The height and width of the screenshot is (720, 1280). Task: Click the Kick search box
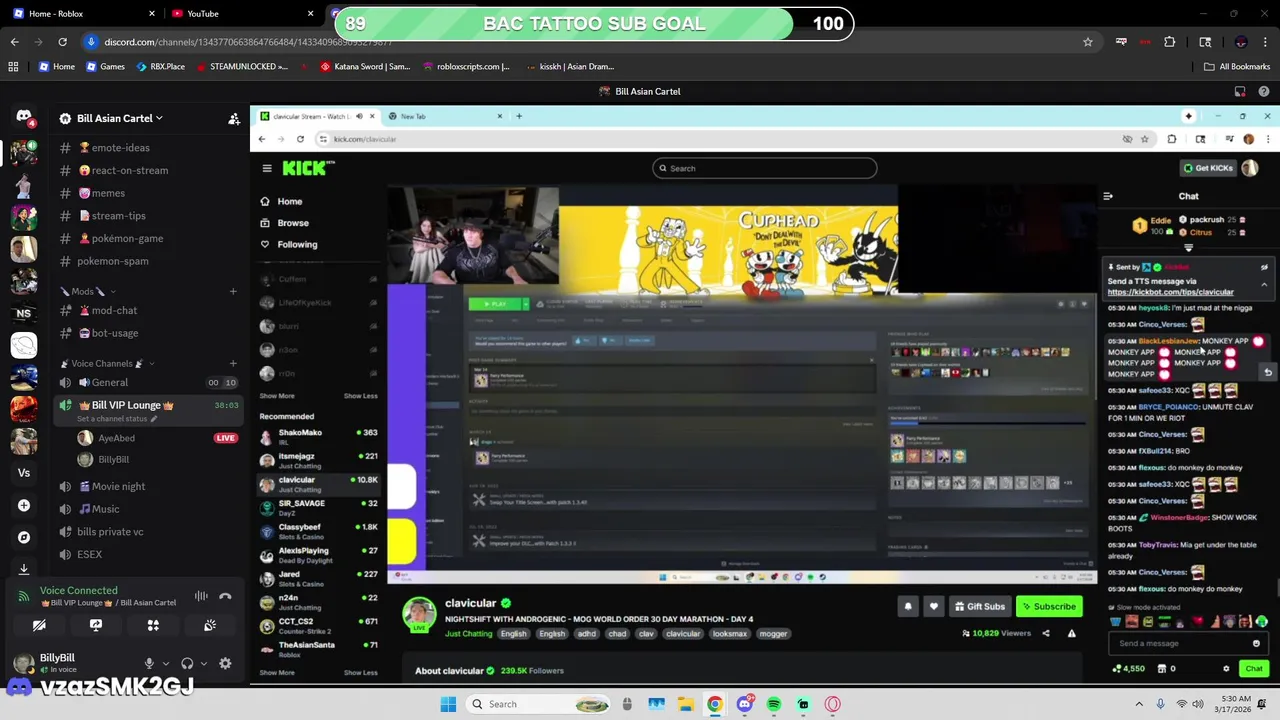(765, 168)
